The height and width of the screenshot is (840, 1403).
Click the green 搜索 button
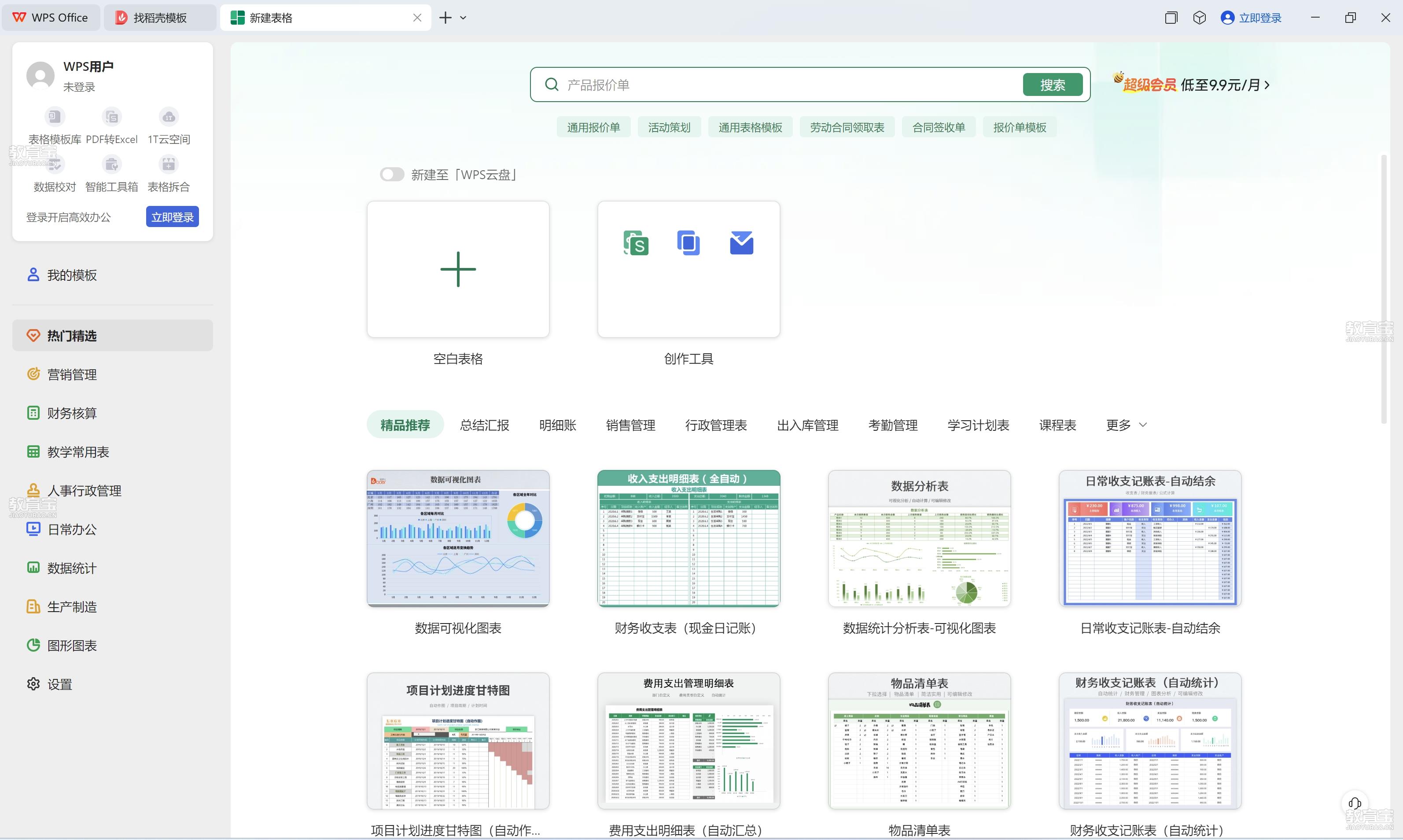1053,85
